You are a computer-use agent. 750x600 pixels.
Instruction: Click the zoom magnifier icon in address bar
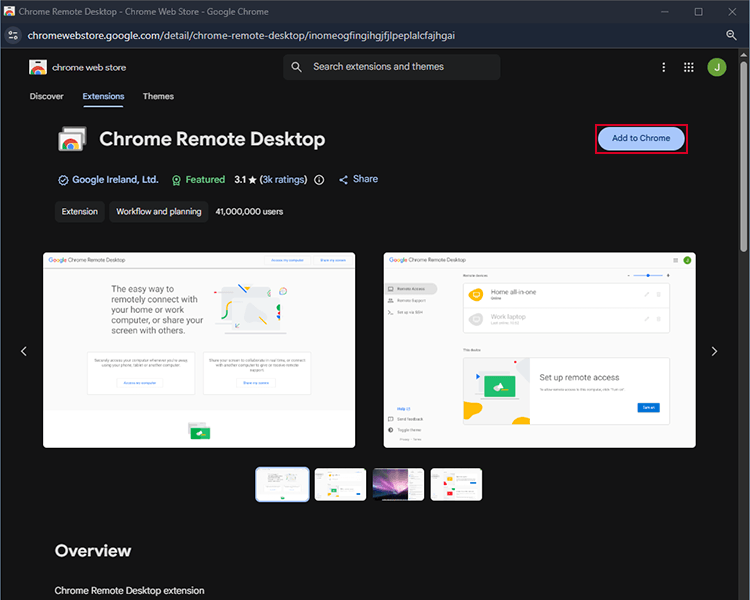point(731,35)
